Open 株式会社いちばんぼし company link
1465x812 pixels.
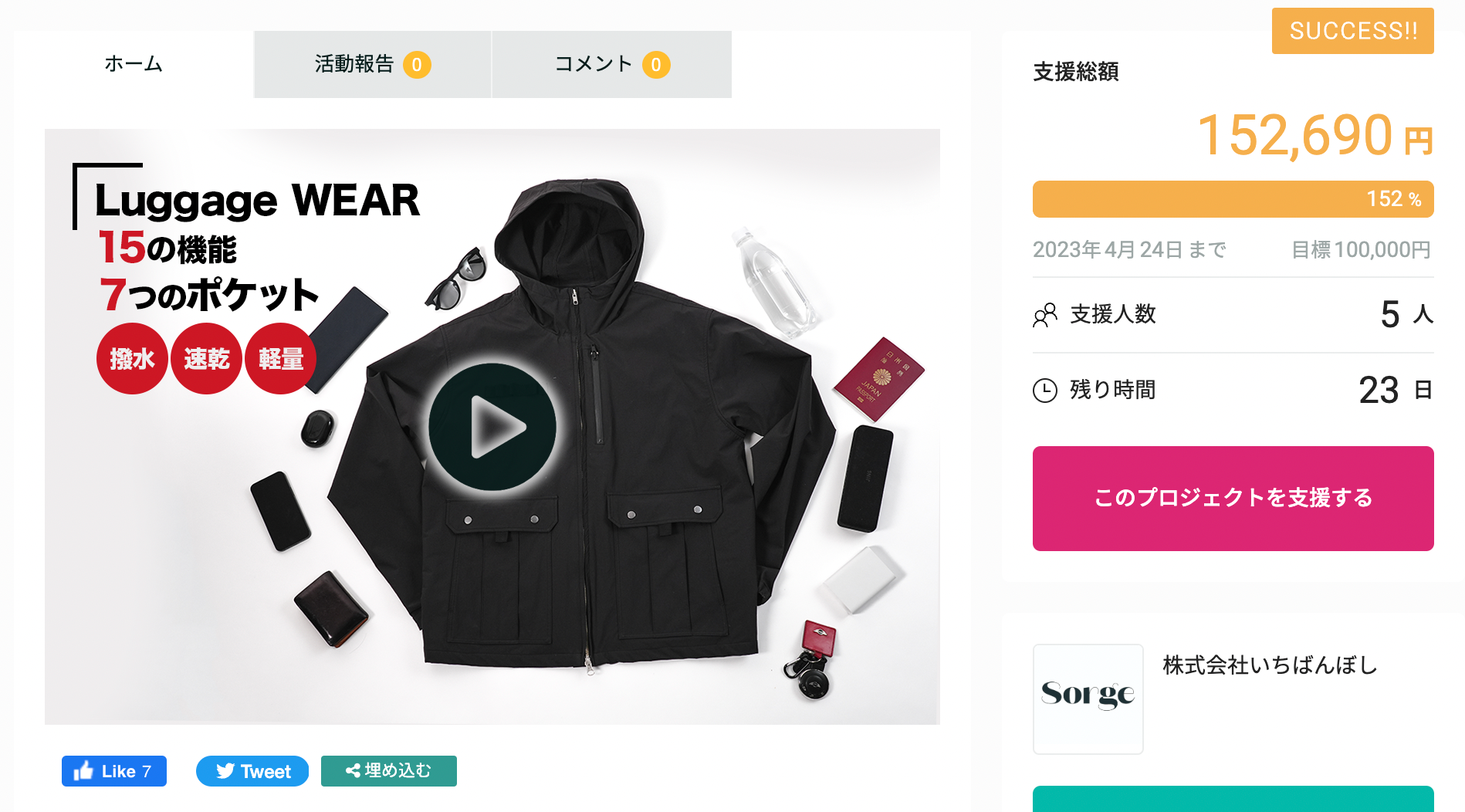[x=1270, y=665]
